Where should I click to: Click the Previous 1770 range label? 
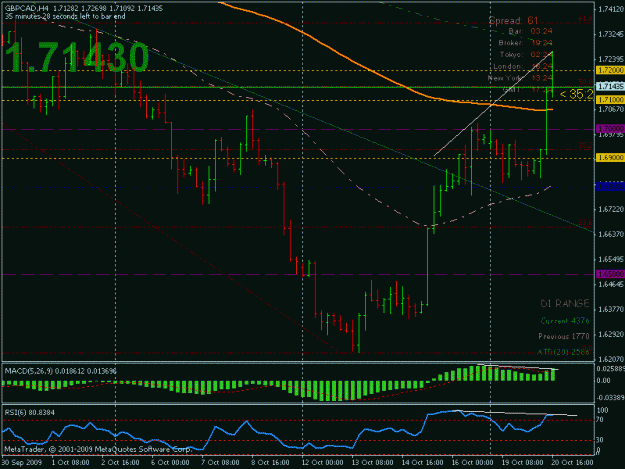564,336
